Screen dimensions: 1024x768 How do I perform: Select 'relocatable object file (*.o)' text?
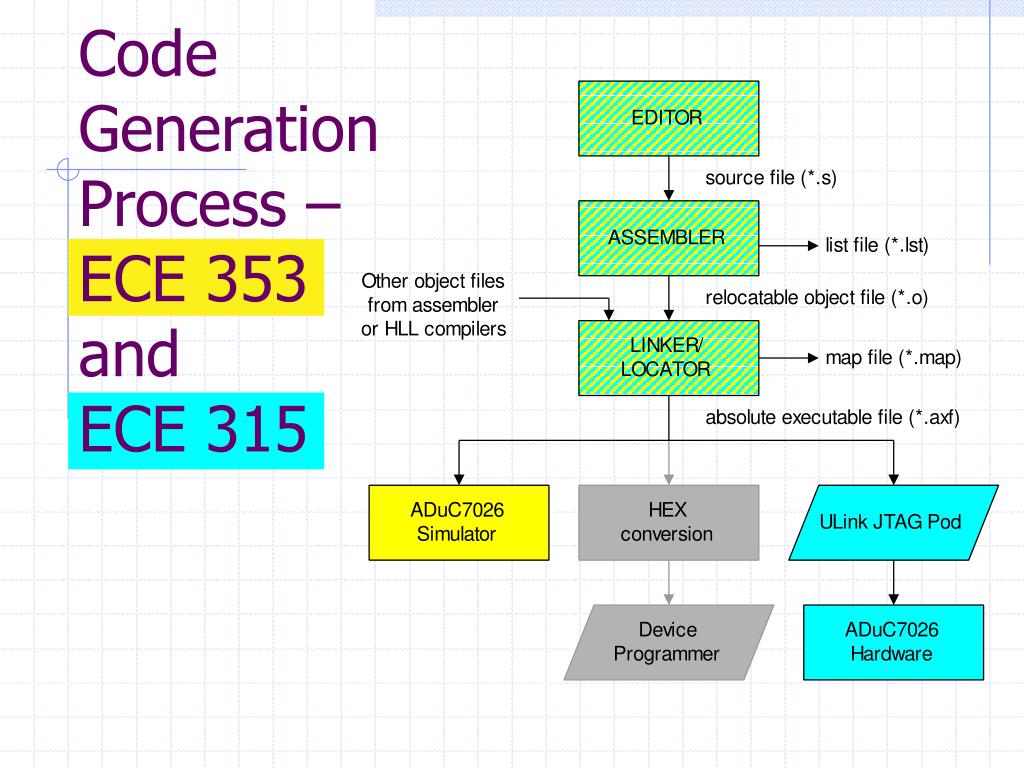(816, 298)
